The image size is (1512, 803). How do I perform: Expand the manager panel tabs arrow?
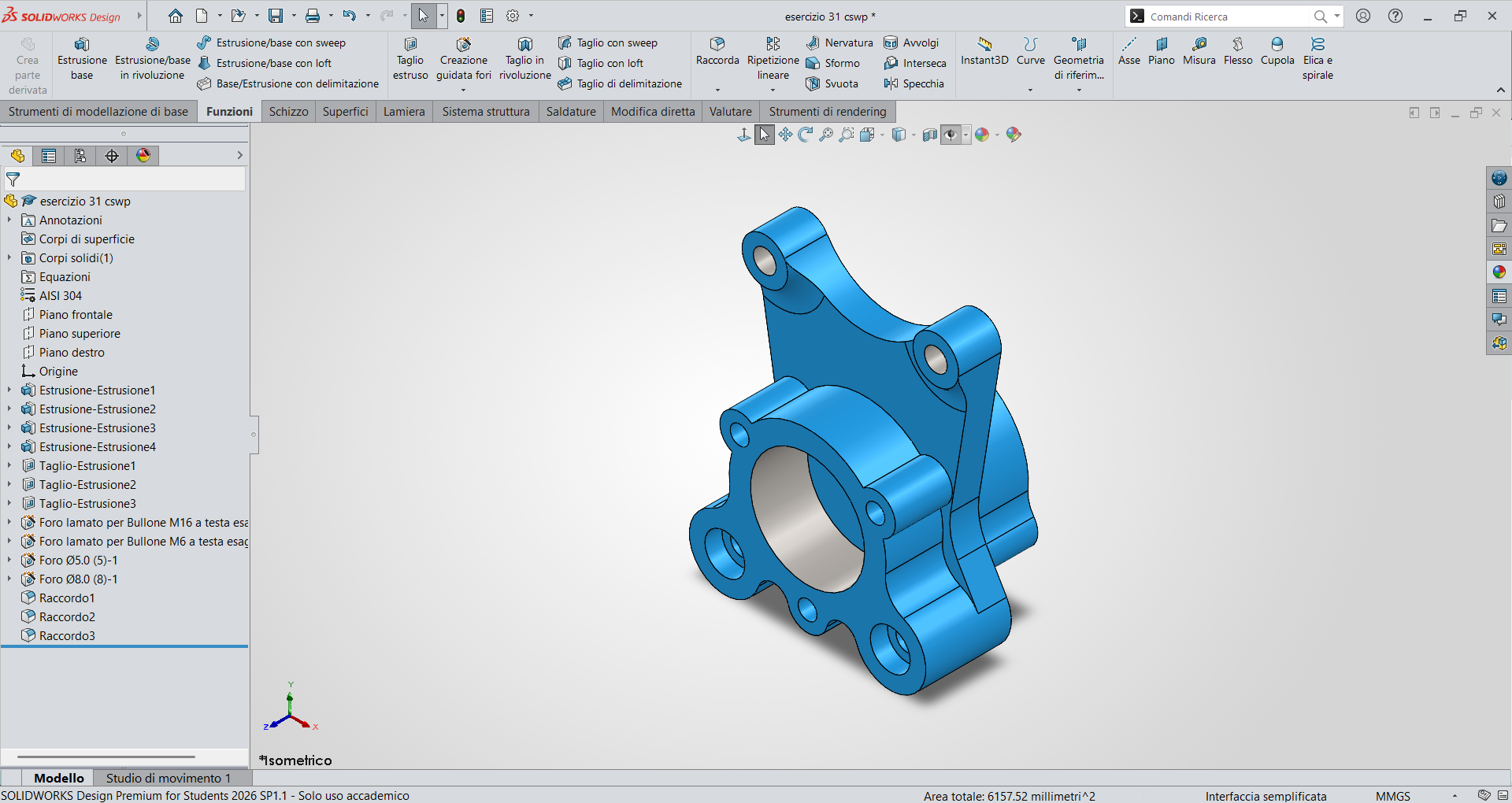tap(239, 155)
